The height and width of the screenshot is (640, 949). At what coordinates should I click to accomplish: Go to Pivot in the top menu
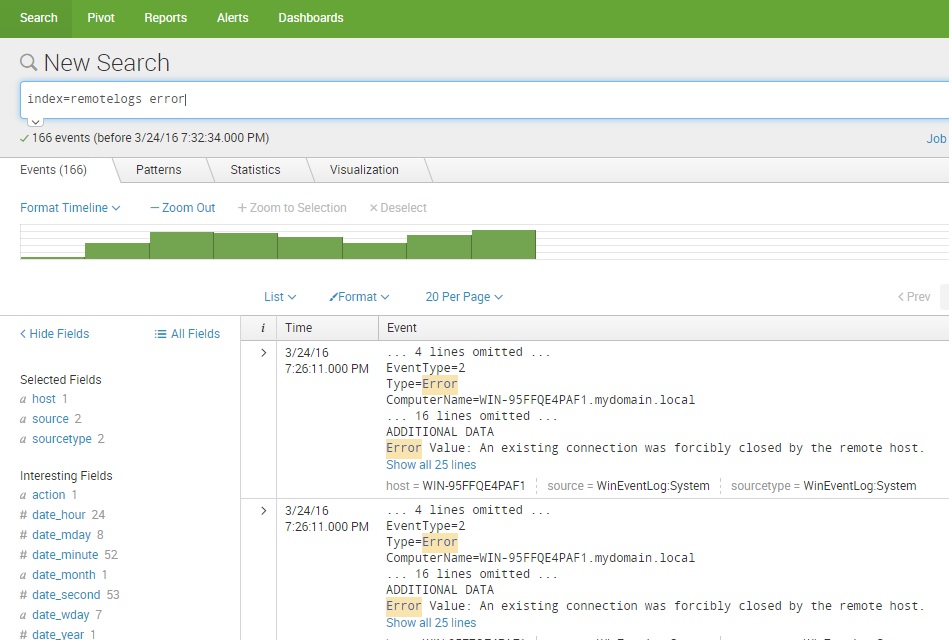101,18
